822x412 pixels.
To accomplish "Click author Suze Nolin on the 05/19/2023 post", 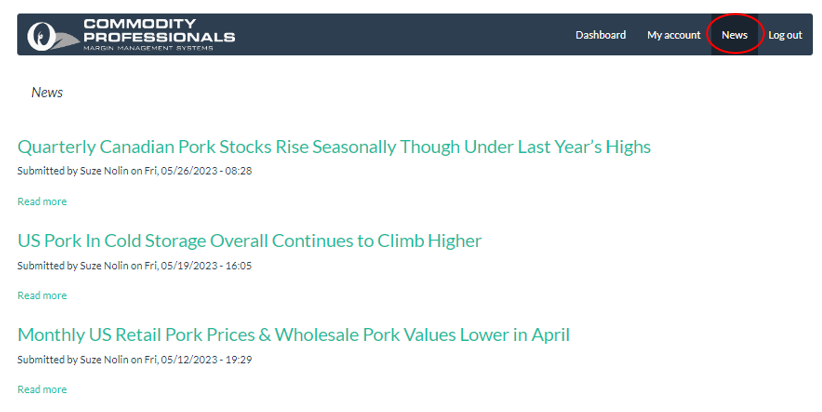I will pos(104,265).
